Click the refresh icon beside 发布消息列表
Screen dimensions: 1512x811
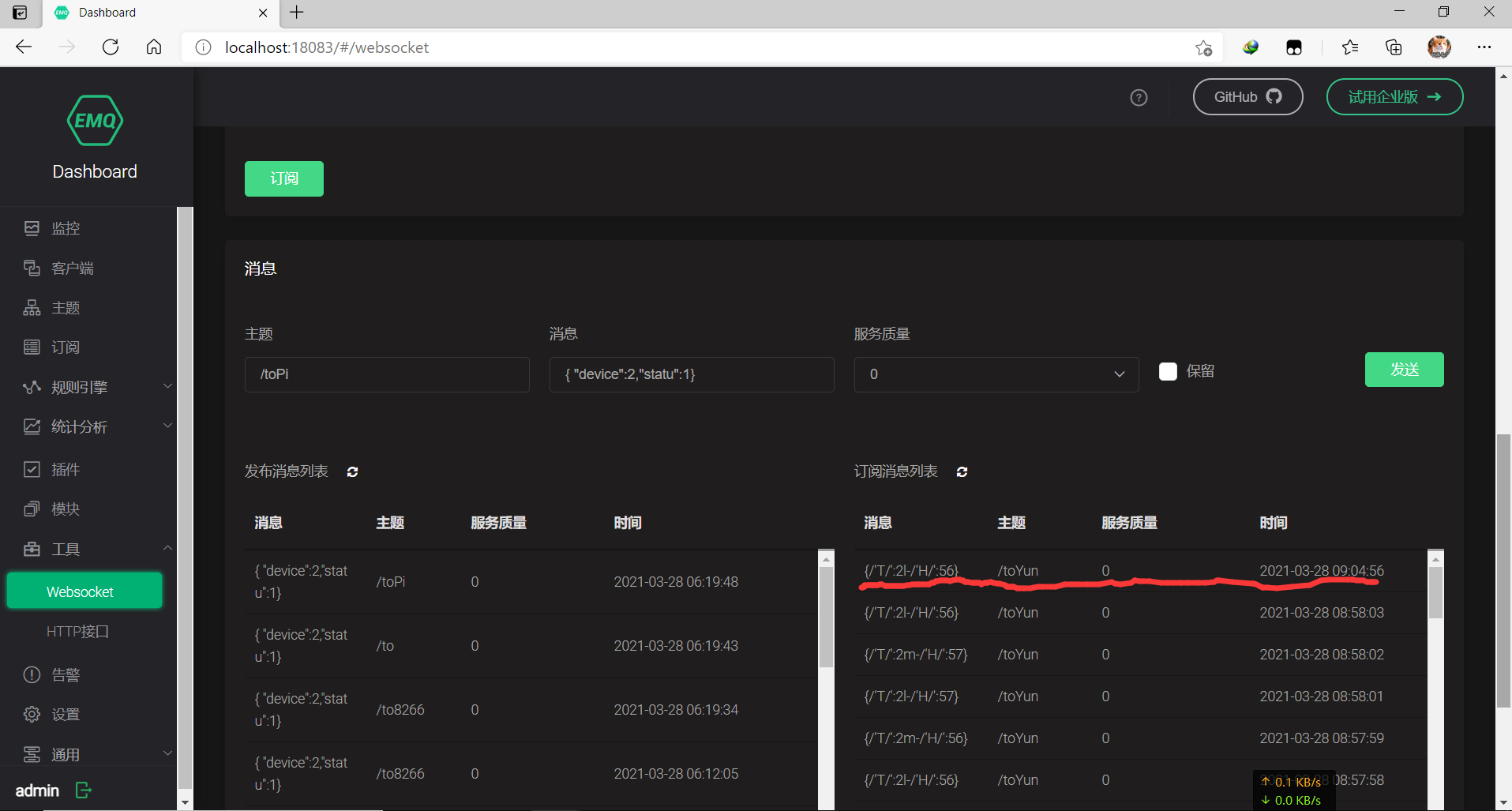click(x=352, y=471)
